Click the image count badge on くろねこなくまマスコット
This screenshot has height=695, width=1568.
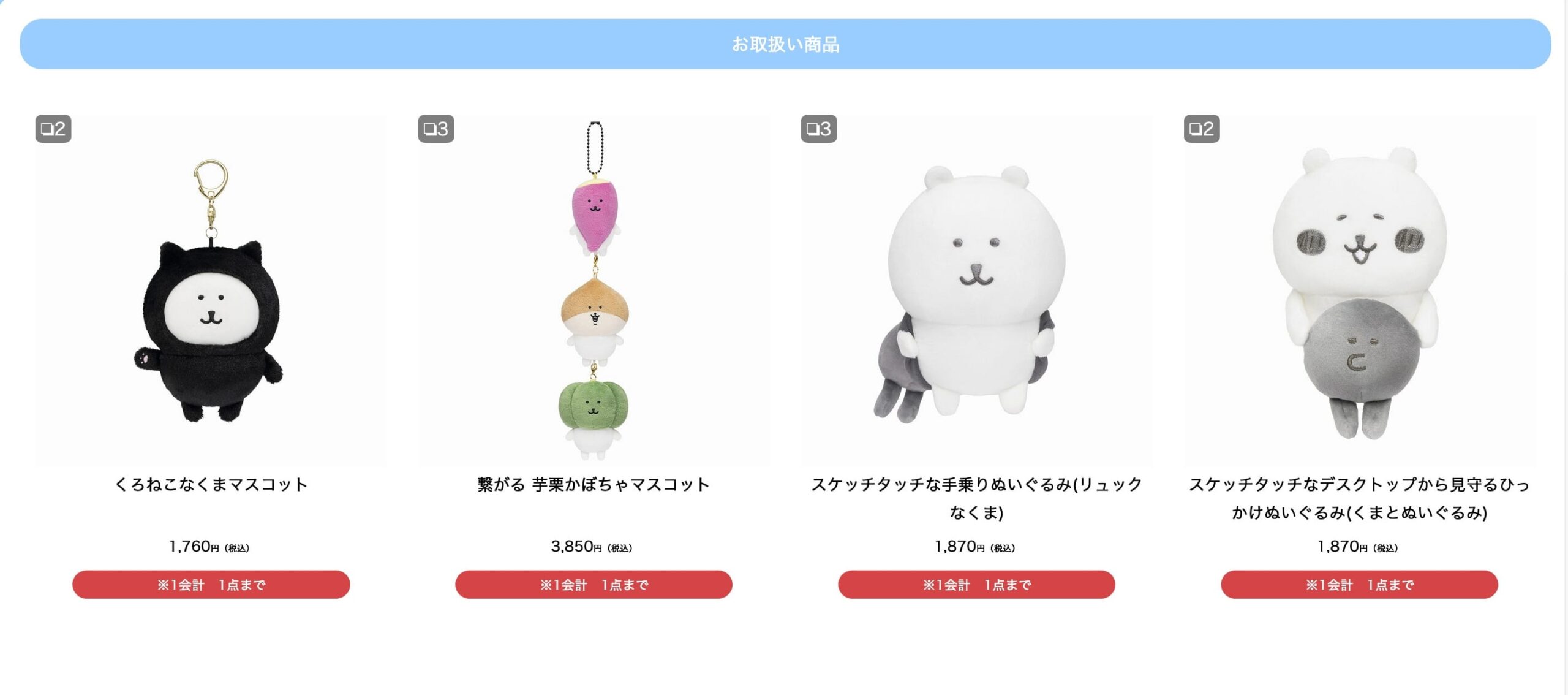tap(53, 129)
